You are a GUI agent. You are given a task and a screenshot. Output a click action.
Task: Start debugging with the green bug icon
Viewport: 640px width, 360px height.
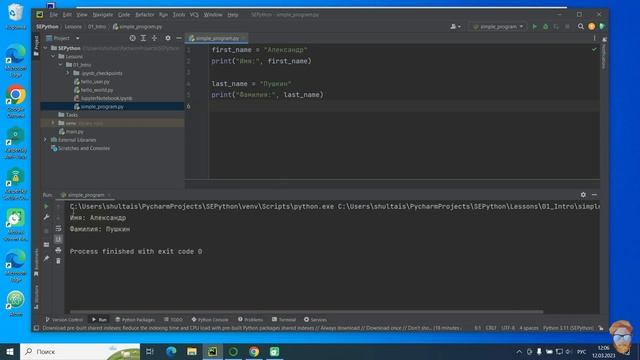tap(546, 27)
